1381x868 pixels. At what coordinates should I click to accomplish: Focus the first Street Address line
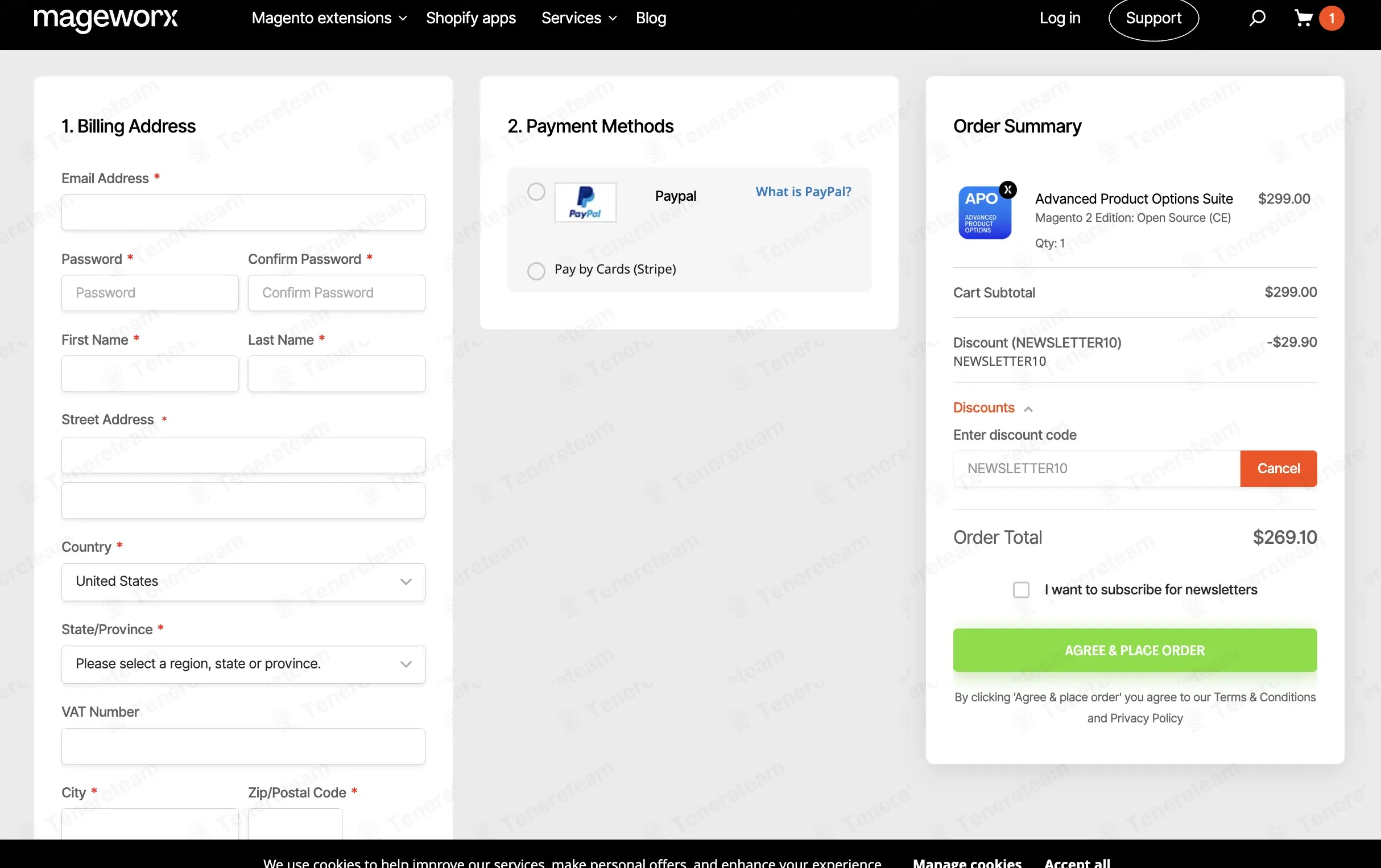tap(243, 456)
